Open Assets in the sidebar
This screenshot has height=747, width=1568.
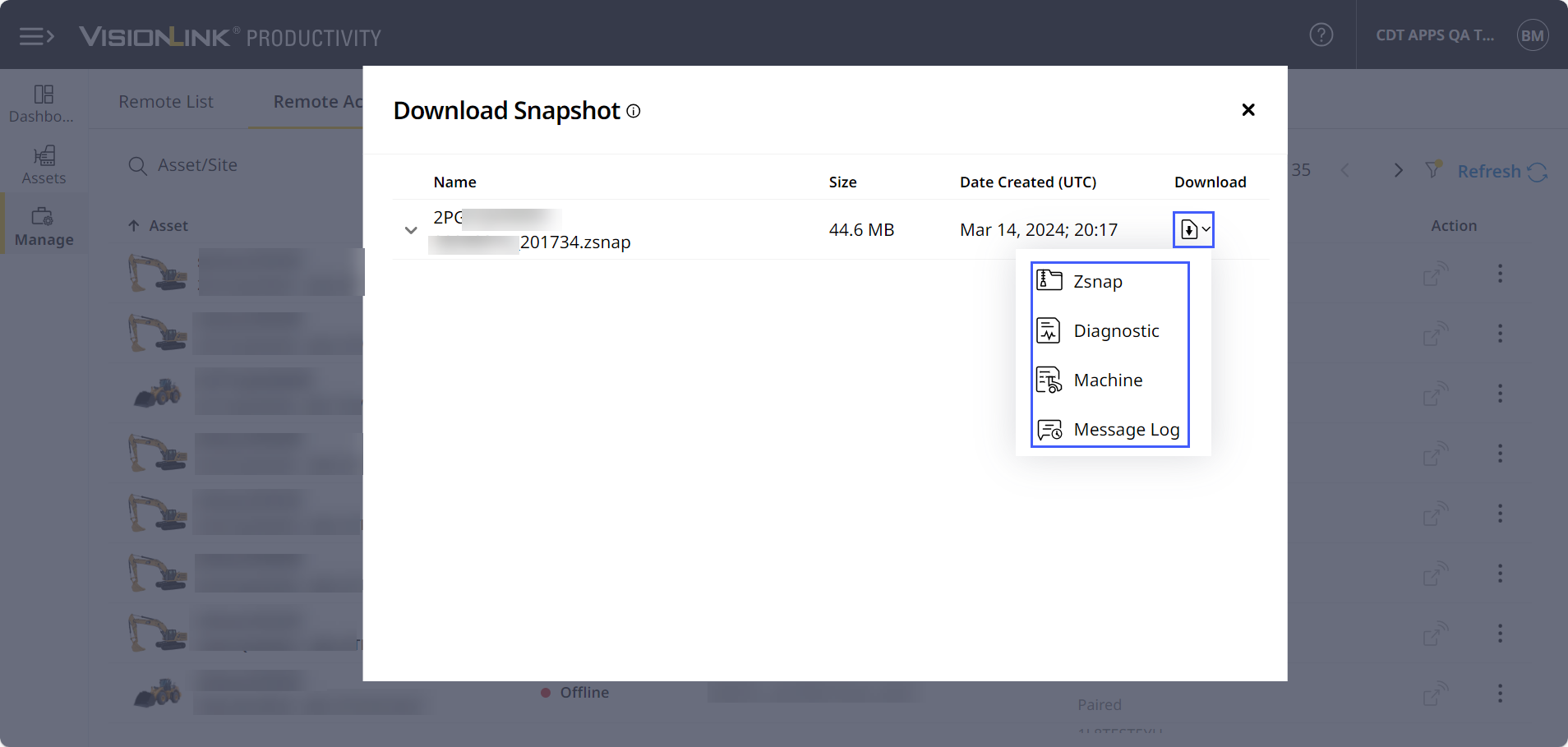pyautogui.click(x=44, y=165)
